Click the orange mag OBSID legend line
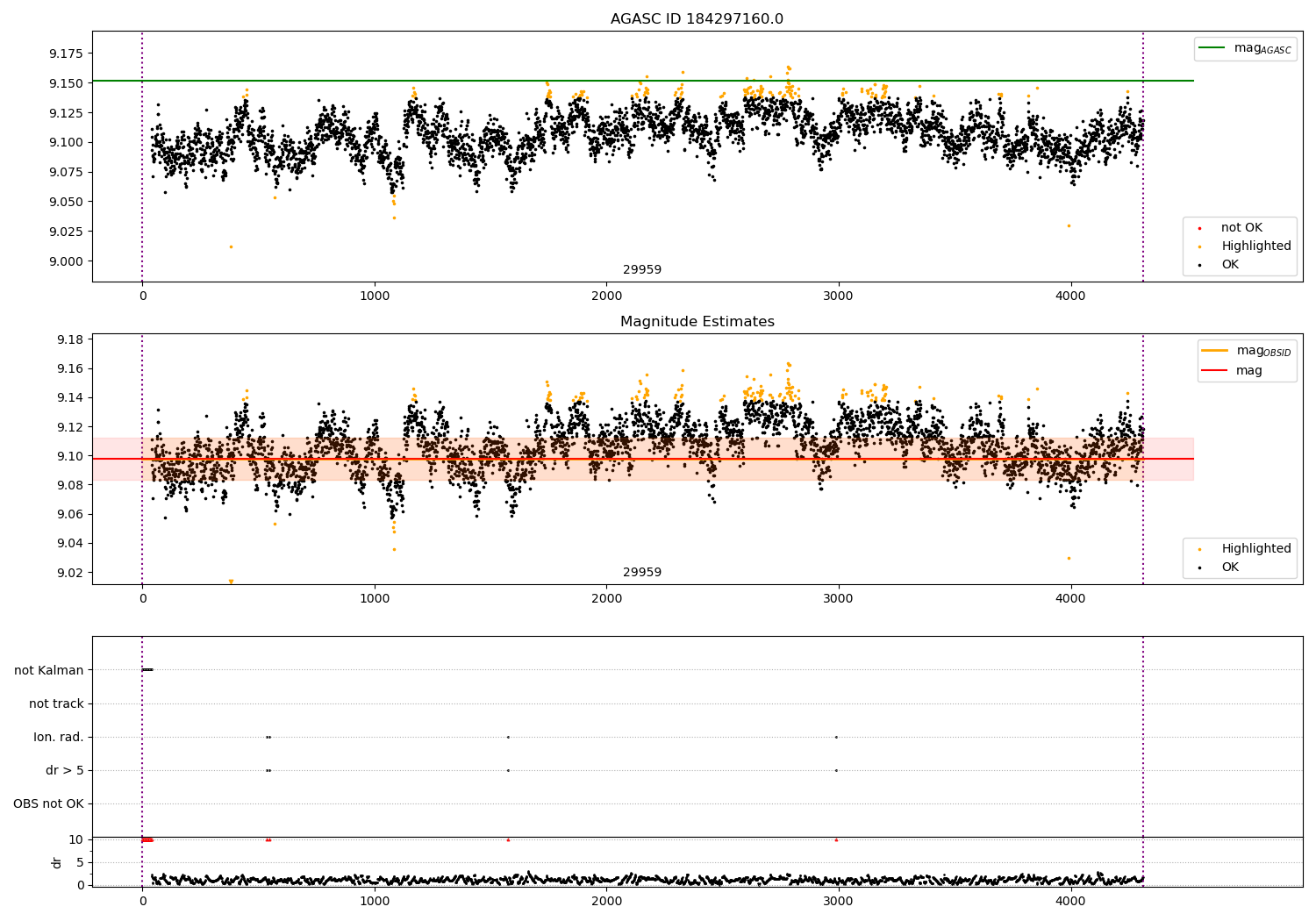Image resolution: width=1316 pixels, height=921 pixels. pos(1215,351)
